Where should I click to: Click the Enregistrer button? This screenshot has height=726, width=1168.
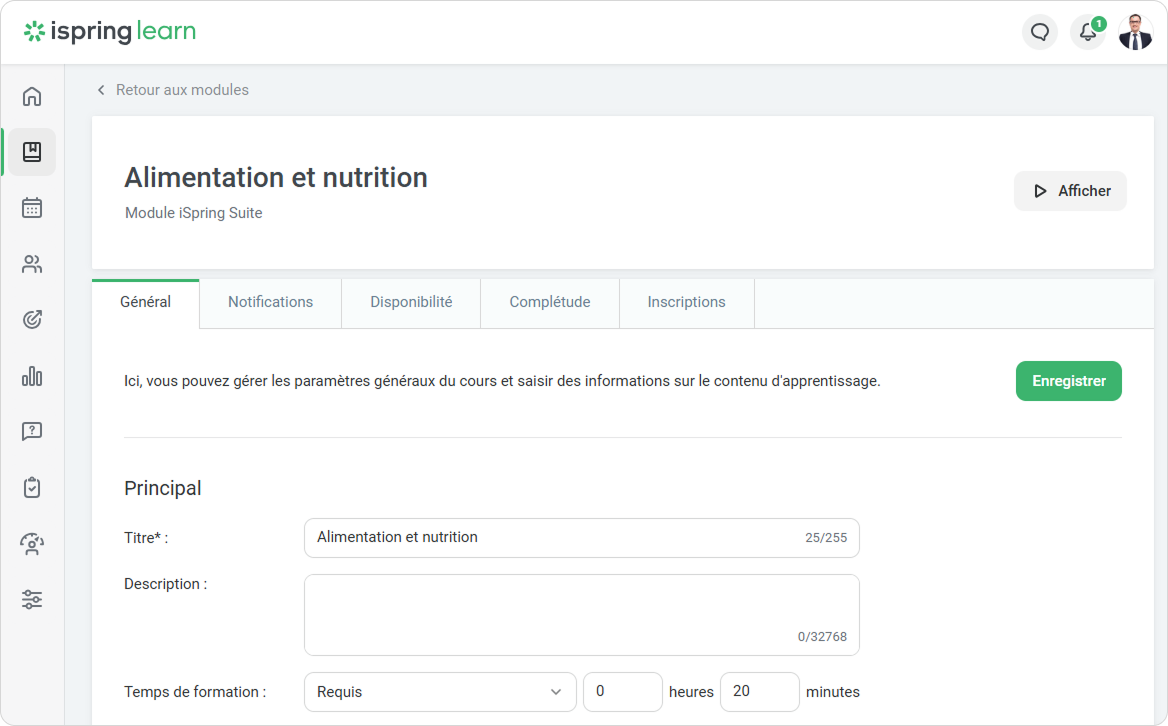click(1068, 381)
